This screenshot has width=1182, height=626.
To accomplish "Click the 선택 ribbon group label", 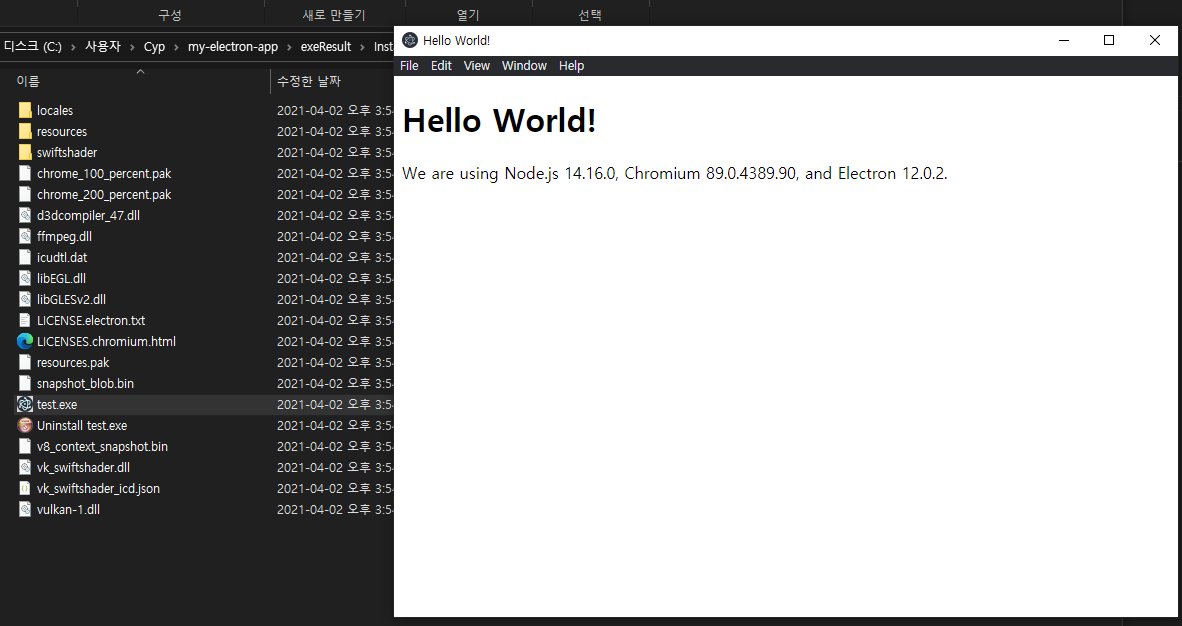I will point(589,15).
